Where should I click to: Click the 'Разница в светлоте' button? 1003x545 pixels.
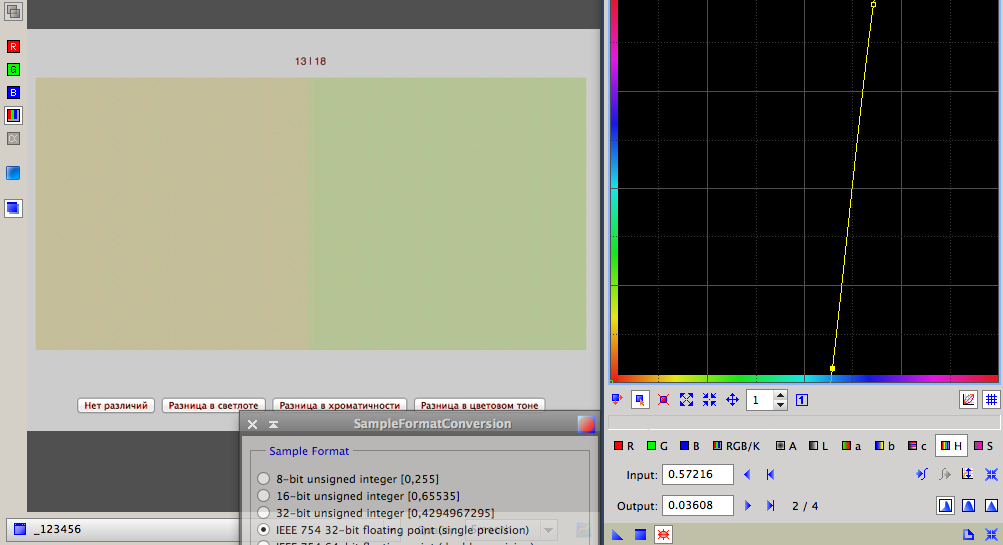[213, 406]
